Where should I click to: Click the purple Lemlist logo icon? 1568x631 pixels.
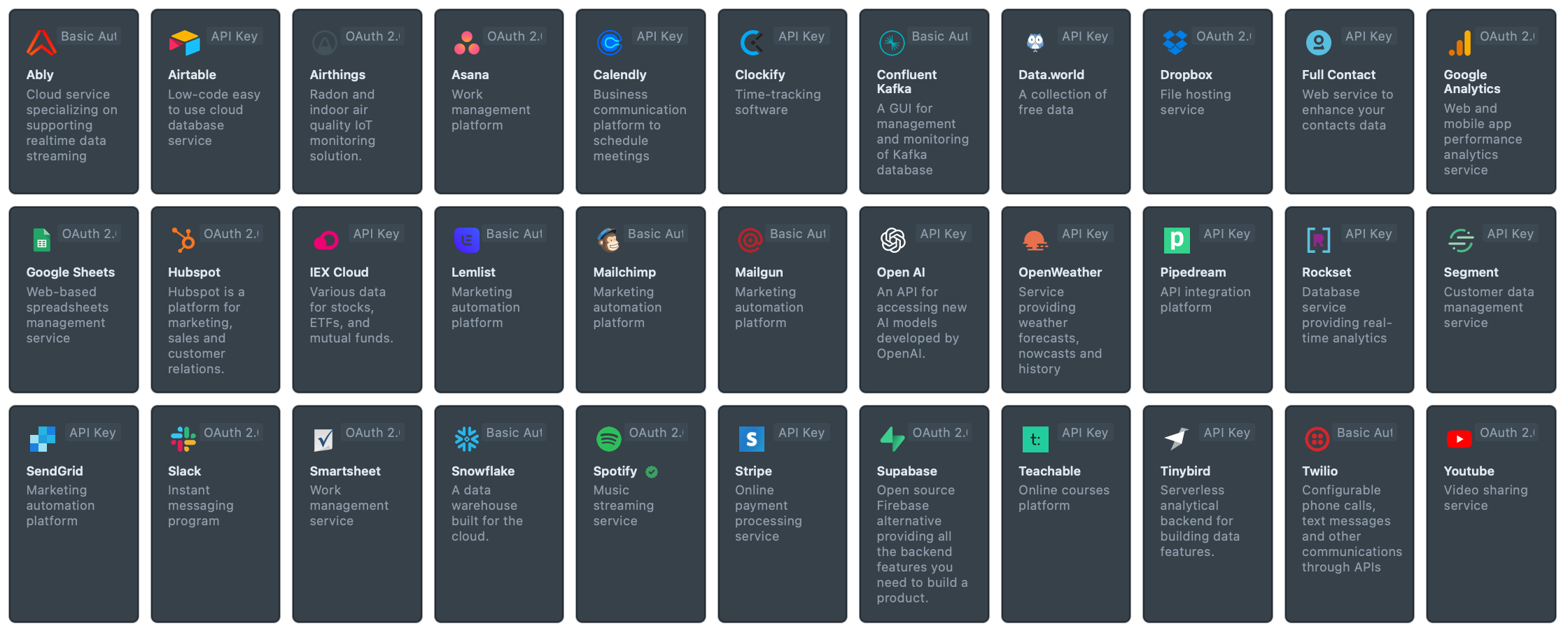467,240
